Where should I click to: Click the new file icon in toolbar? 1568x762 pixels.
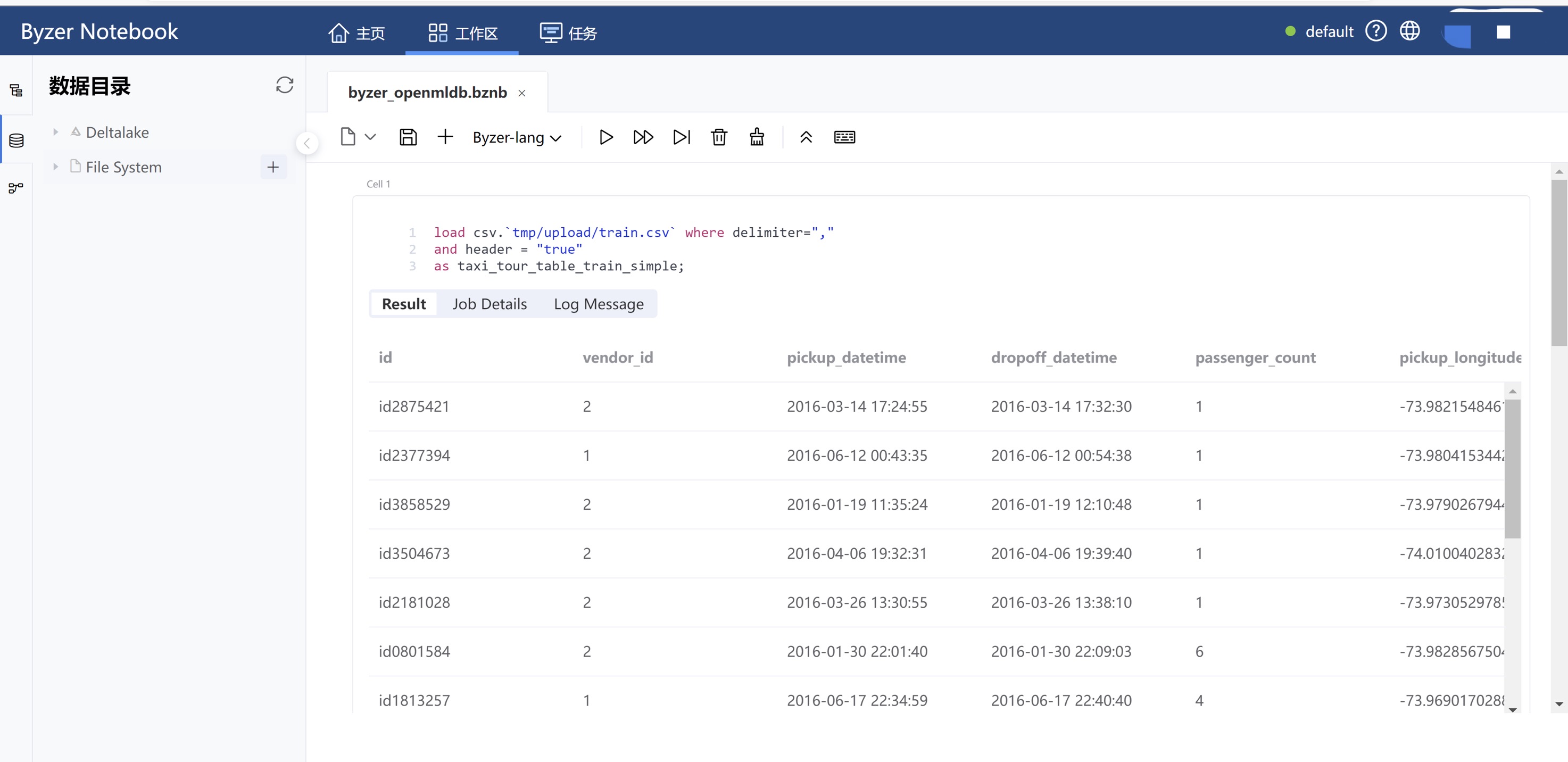pos(347,137)
